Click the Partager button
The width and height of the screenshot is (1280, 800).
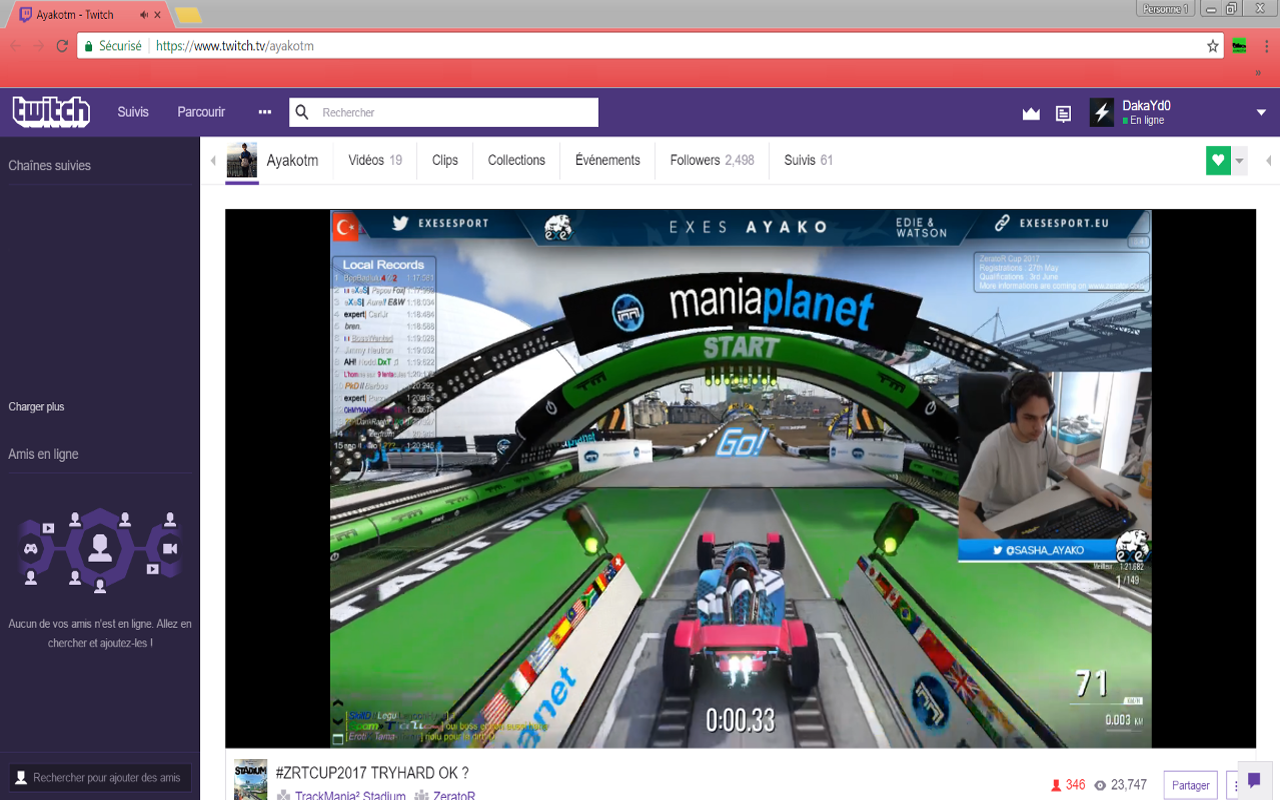(1190, 785)
